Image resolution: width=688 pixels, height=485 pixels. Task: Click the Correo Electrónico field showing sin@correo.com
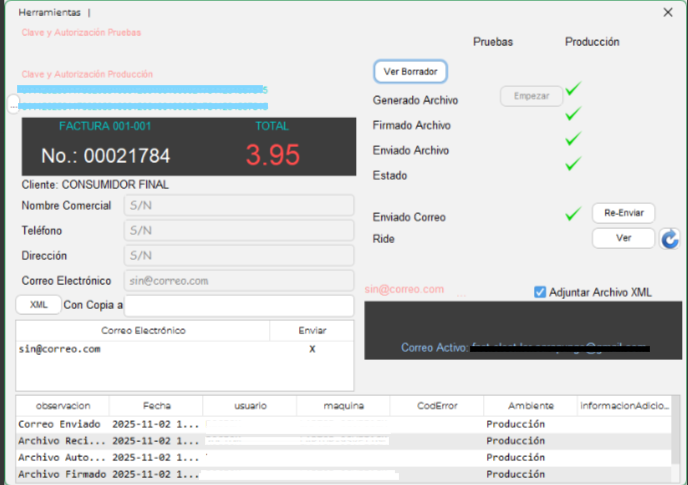pos(239,281)
